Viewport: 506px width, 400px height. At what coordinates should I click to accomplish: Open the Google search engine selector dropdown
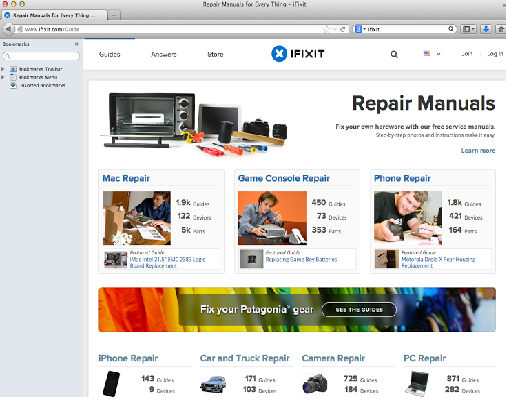point(360,29)
